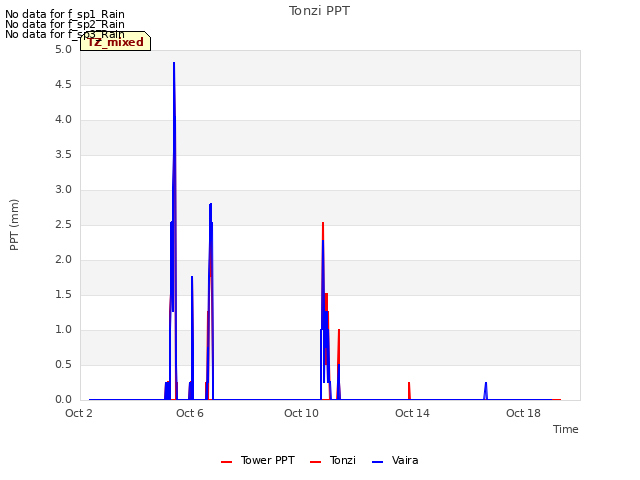640x480 pixels.
Task: Click the 4.5 y-axis tick label
Action: click(x=63, y=84)
